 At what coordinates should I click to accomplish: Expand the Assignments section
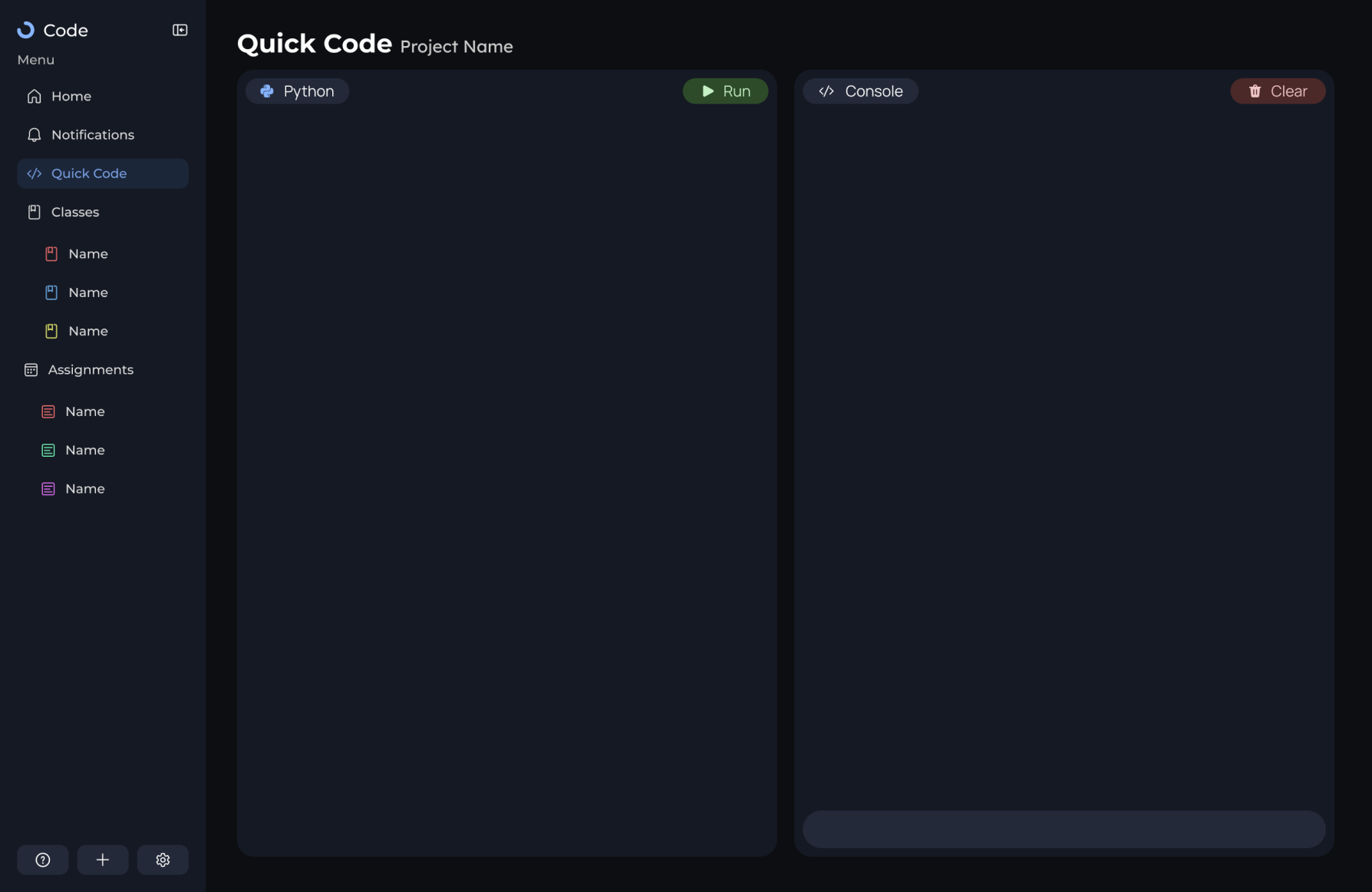pyautogui.click(x=90, y=370)
